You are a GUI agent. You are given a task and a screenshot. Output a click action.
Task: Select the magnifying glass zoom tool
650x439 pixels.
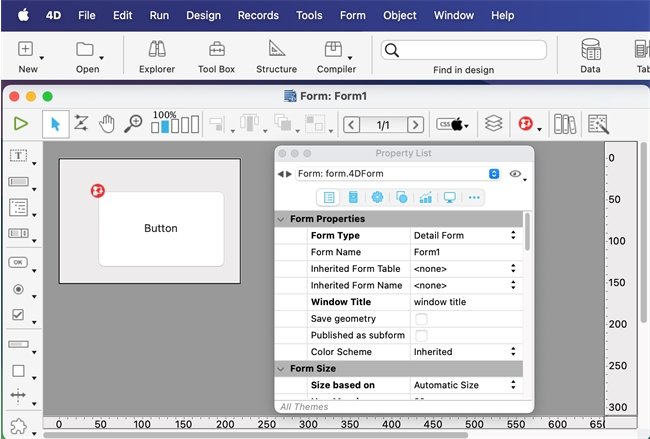coord(133,124)
